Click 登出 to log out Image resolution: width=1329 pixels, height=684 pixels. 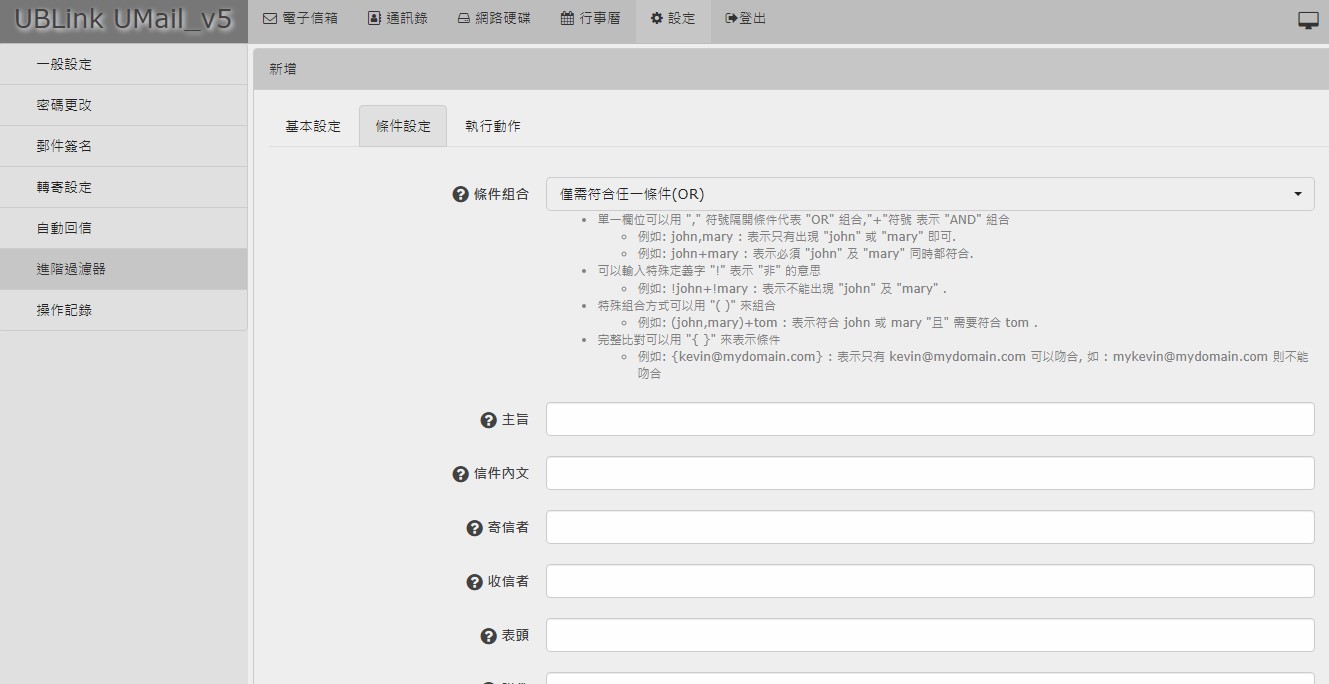pos(746,19)
